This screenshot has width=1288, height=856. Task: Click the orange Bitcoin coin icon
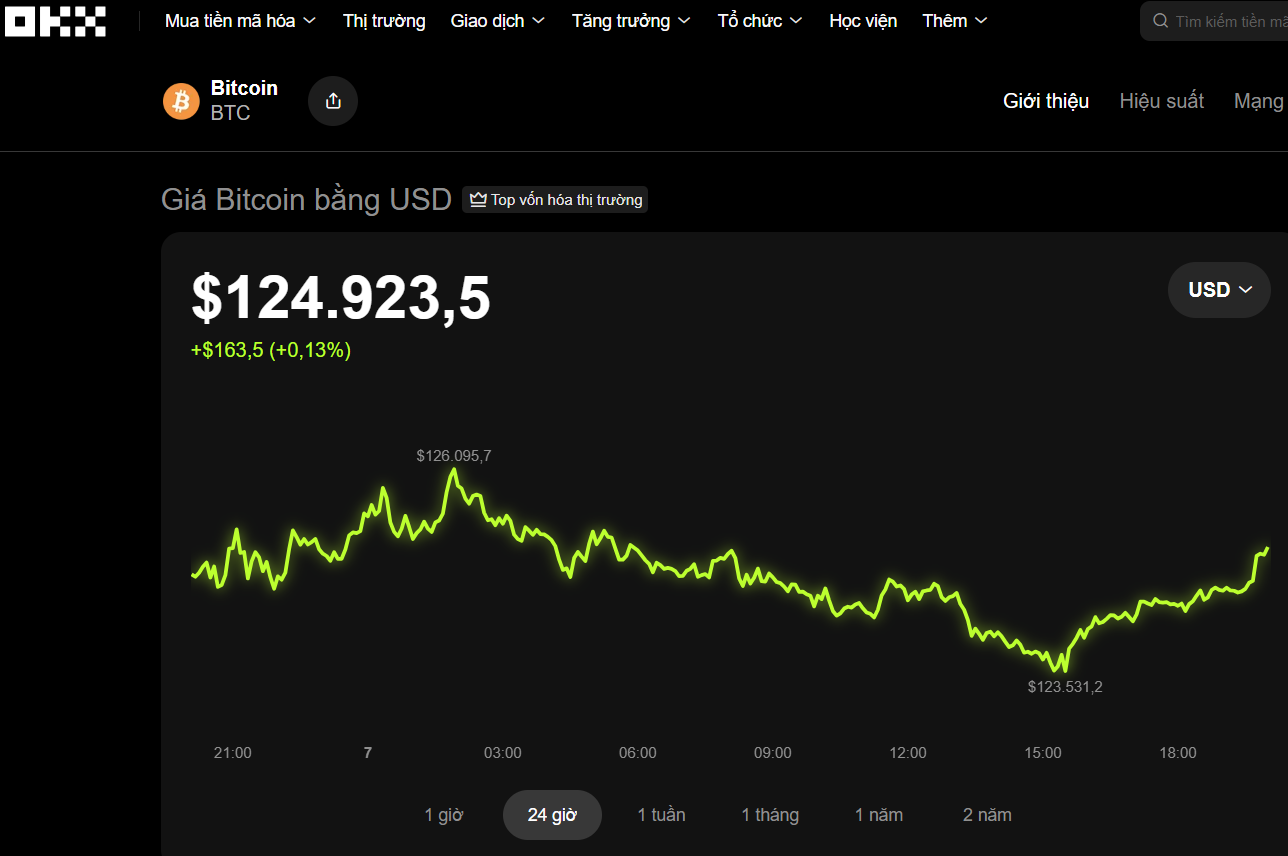point(182,101)
